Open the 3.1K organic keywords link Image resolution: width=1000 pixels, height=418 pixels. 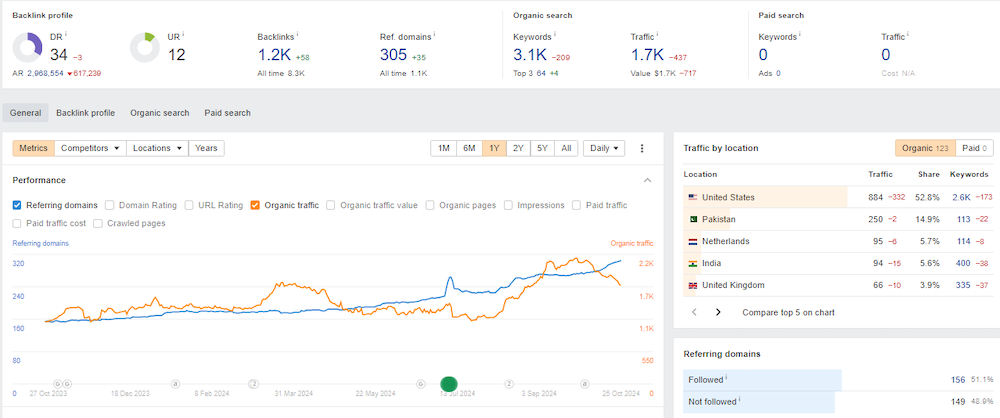tap(529, 55)
